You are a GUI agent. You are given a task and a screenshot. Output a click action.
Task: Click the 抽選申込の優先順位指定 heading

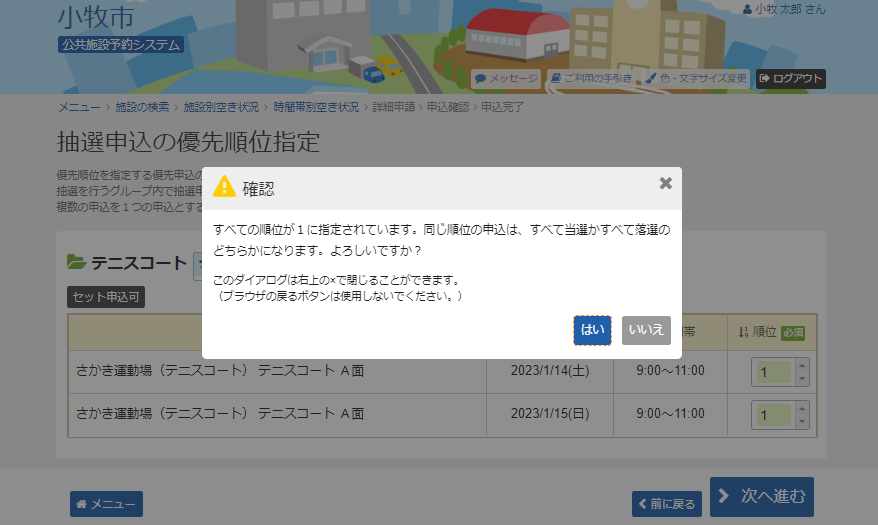pyautogui.click(x=188, y=142)
